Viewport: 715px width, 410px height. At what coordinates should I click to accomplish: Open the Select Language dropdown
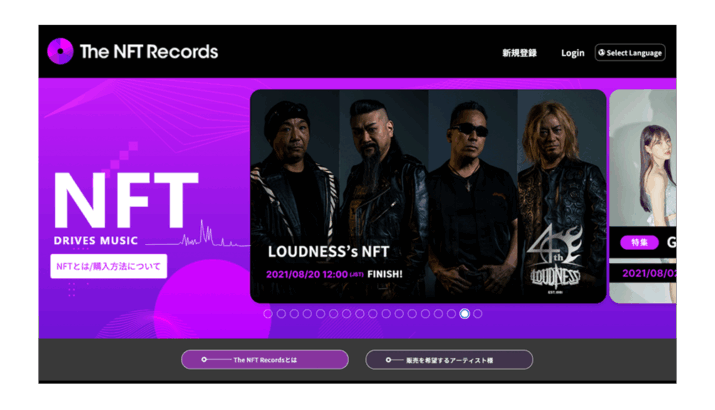pyautogui.click(x=630, y=52)
